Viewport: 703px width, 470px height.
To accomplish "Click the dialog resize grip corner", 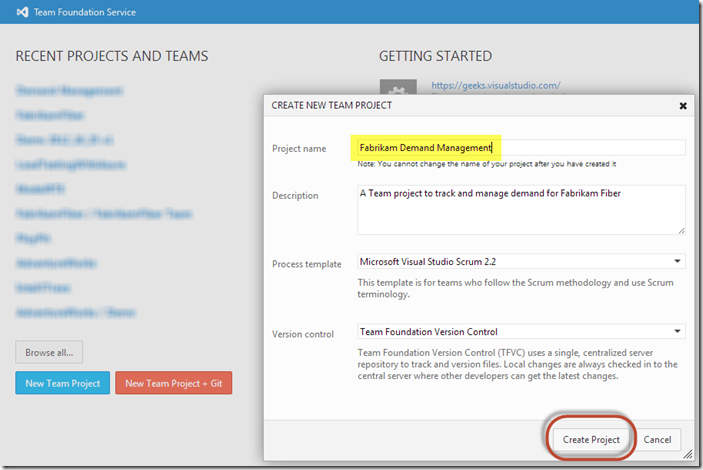I will [x=688, y=455].
